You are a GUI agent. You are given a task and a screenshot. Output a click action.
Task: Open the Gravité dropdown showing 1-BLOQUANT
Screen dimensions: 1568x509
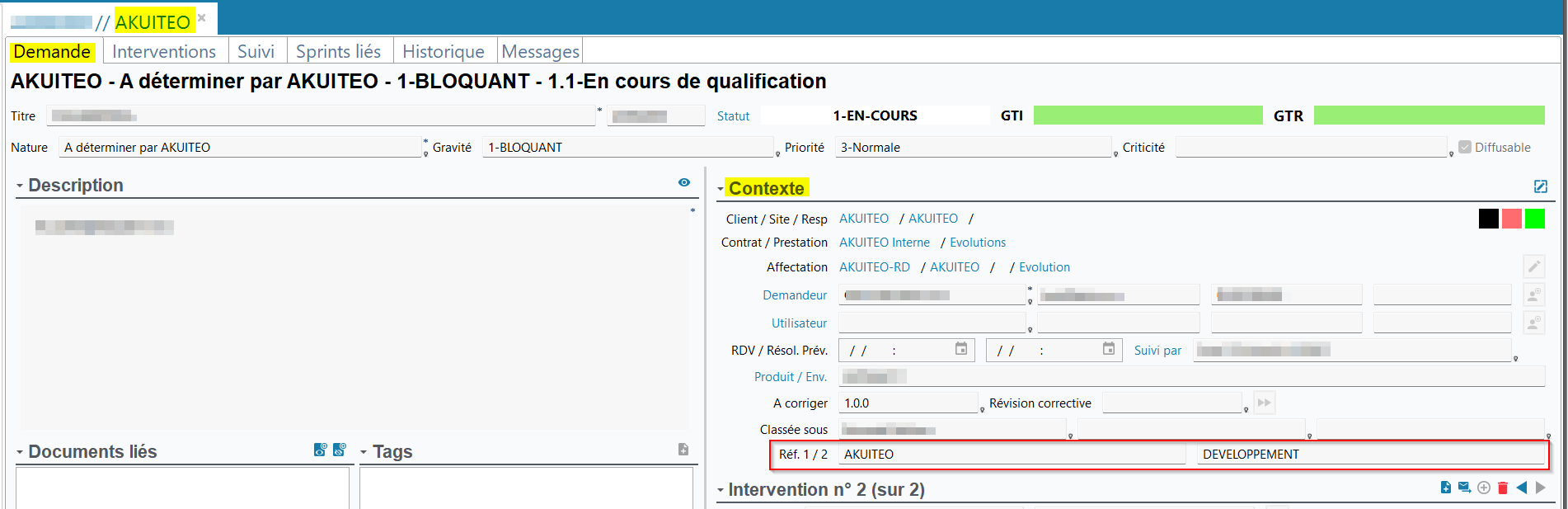(628, 148)
